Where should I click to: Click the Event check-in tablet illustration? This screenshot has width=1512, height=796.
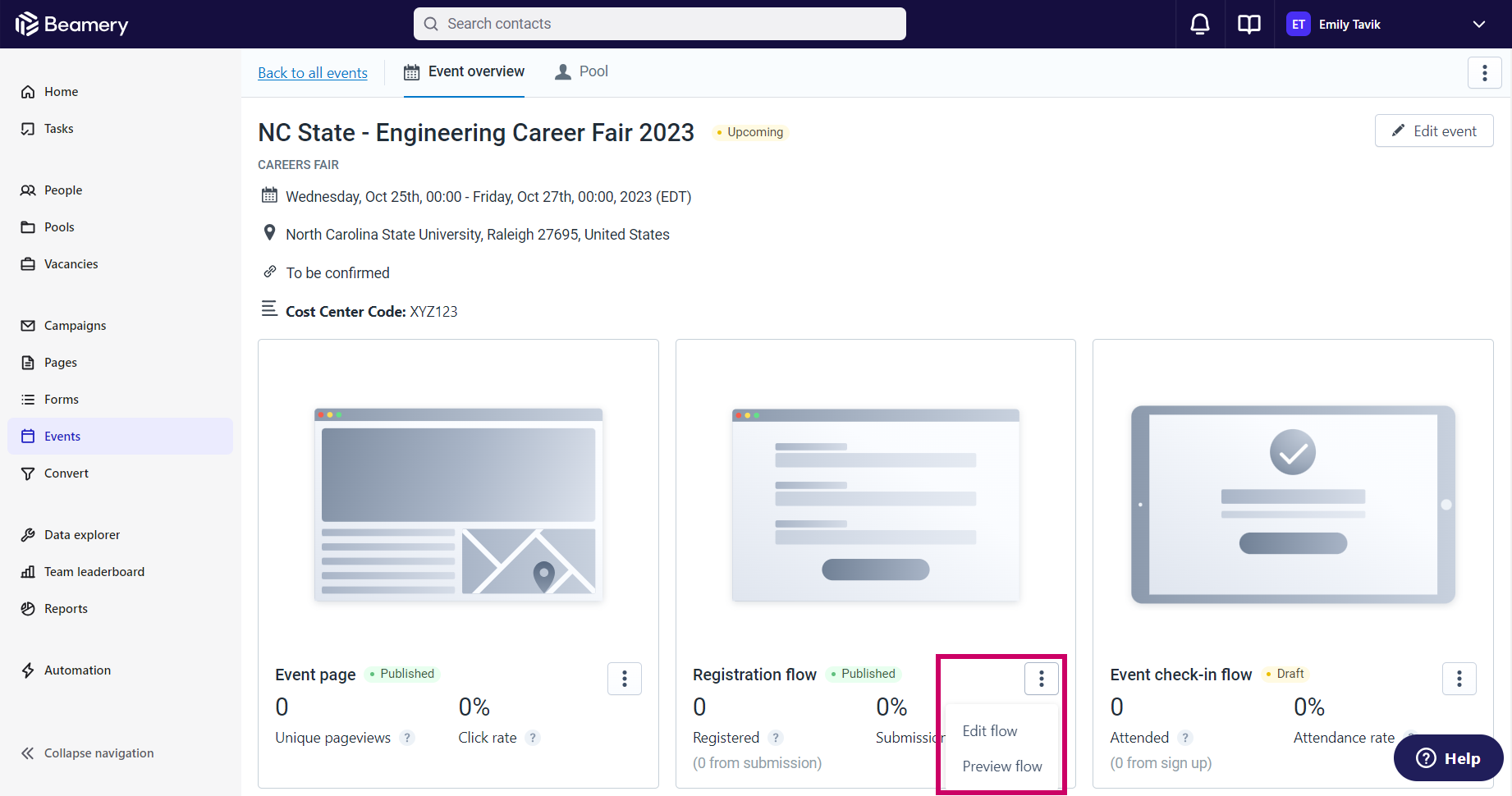(1293, 505)
